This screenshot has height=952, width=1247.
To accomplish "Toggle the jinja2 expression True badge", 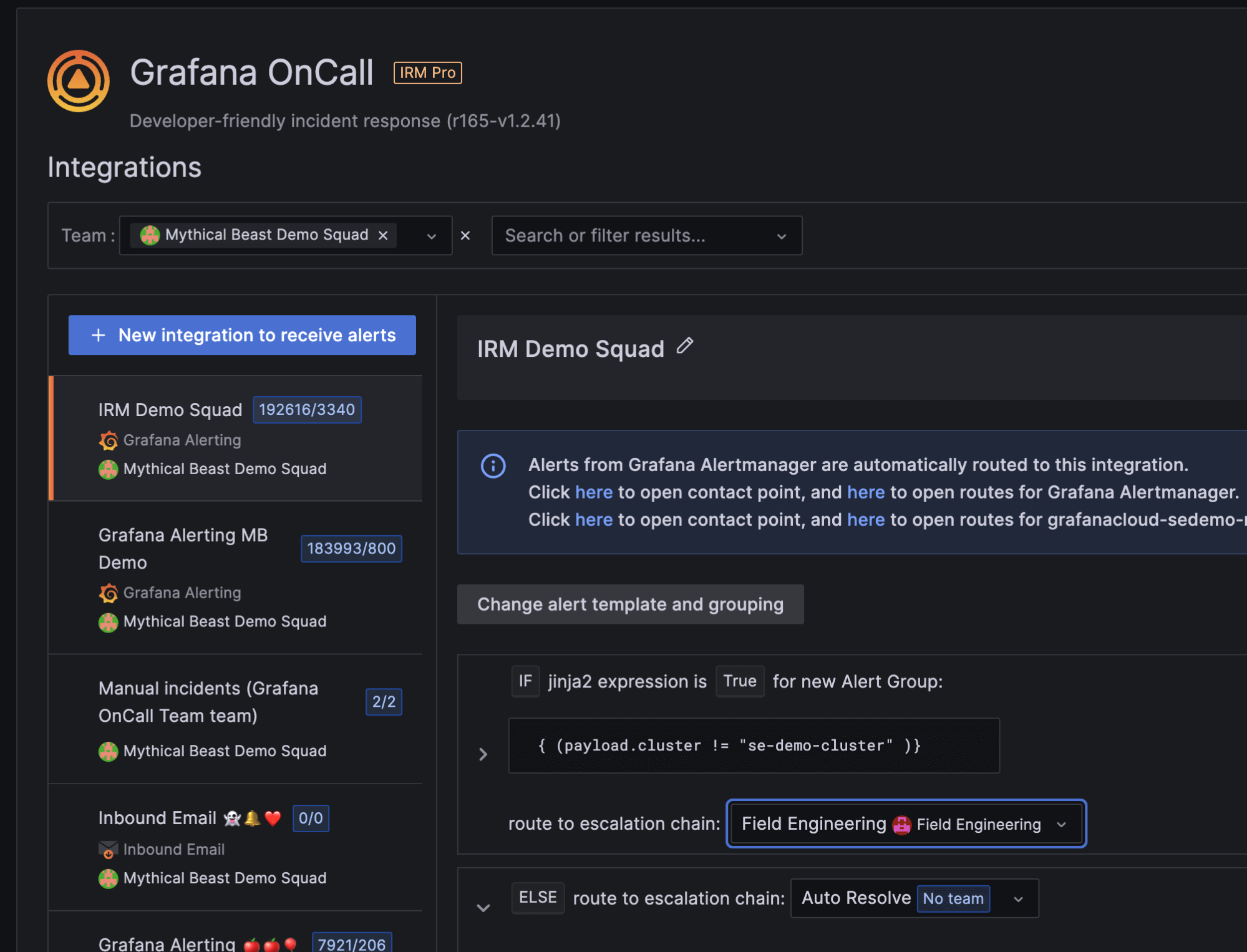I will pyautogui.click(x=739, y=681).
